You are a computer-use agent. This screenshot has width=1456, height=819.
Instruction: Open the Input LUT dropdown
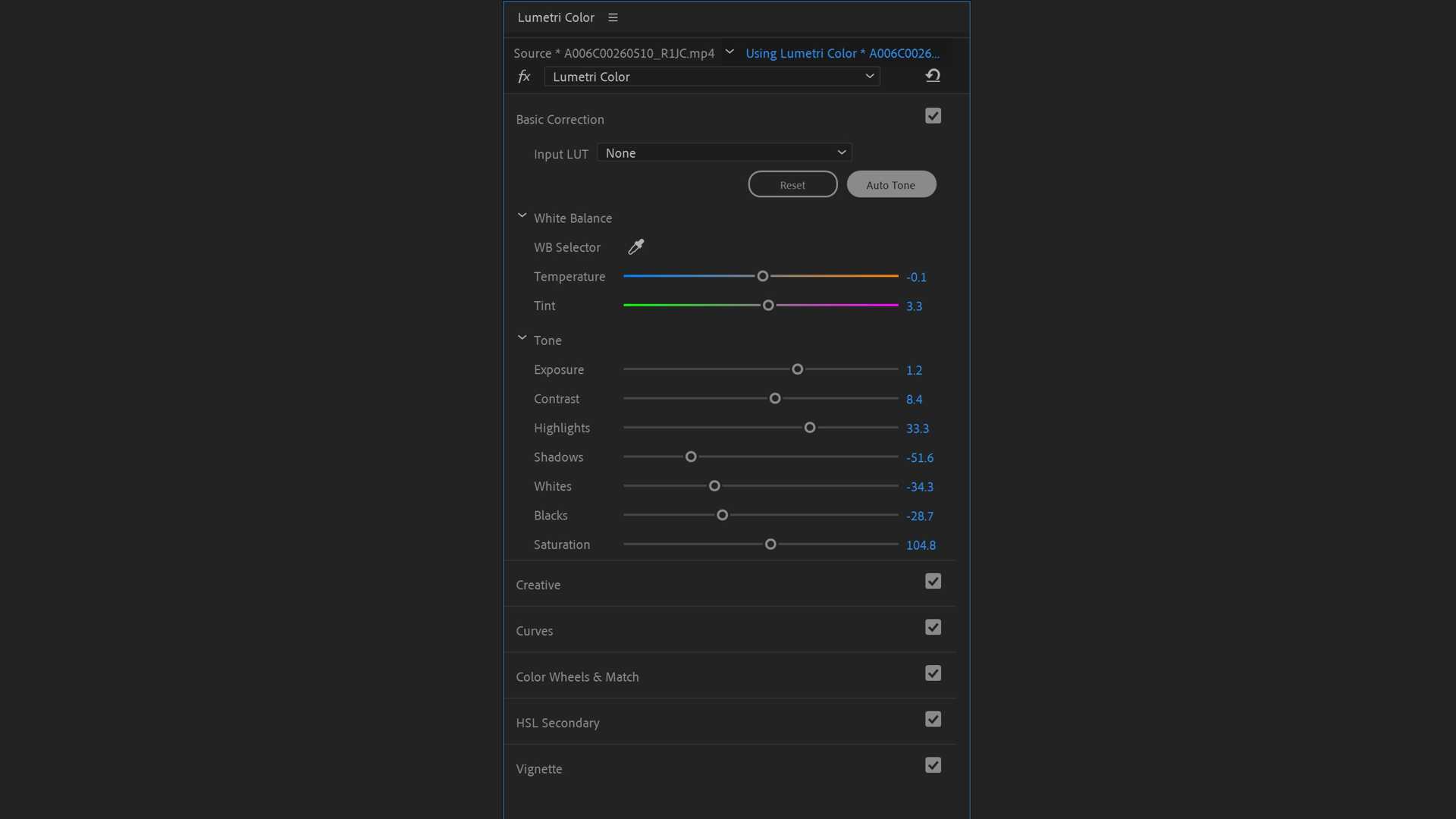[x=724, y=153]
